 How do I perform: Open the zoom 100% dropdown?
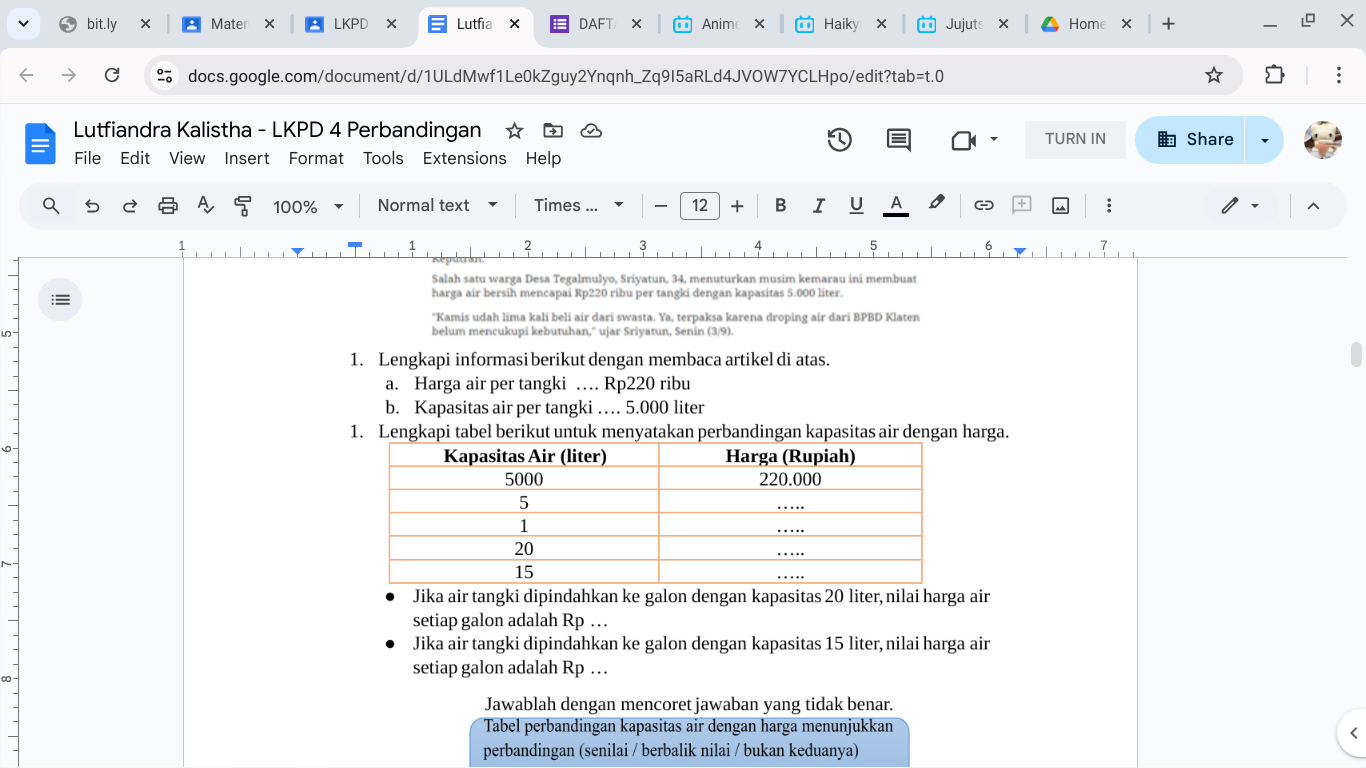(x=308, y=207)
